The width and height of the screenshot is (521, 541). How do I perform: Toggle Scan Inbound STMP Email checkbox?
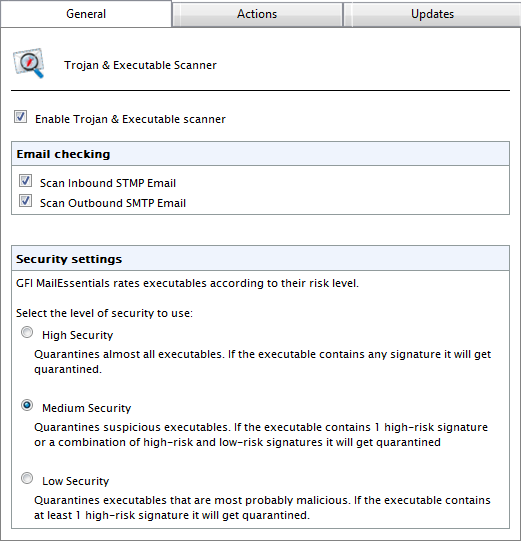[x=26, y=180]
